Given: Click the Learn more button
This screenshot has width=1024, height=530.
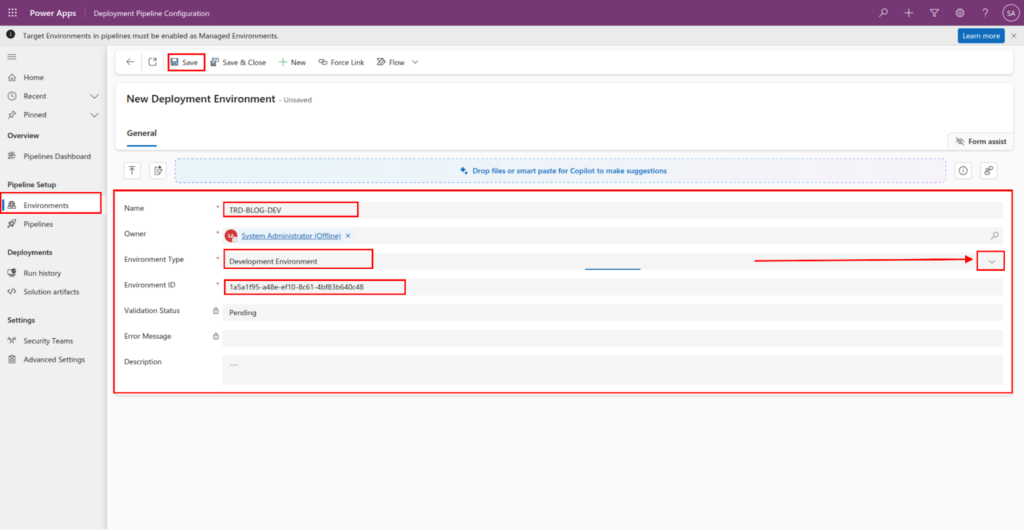Looking at the screenshot, I should click(x=980, y=36).
